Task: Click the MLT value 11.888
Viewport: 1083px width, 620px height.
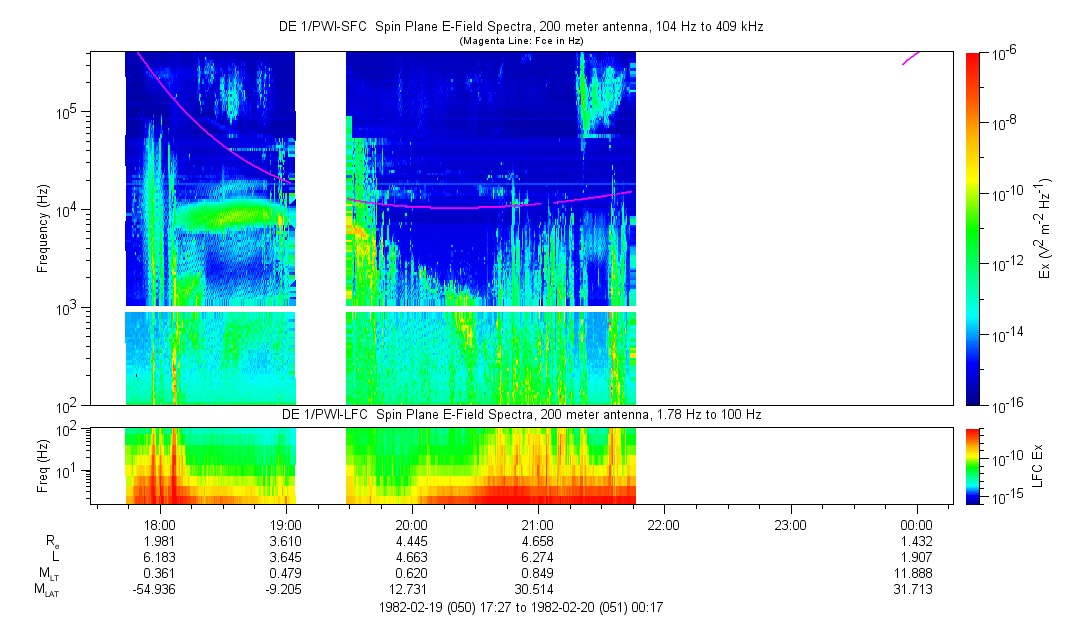Action: [x=913, y=573]
